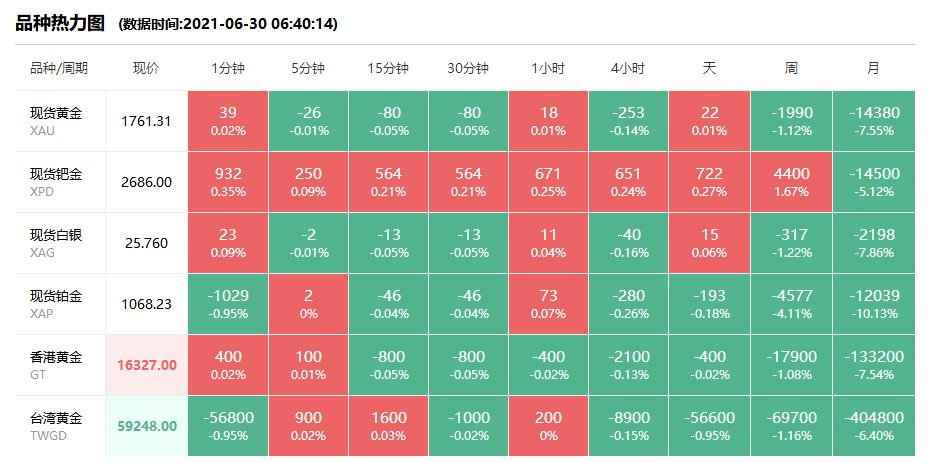Image resolution: width=936 pixels, height=463 pixels.
Task: Open the 香港黄金 GT instrument
Action: click(x=56, y=365)
